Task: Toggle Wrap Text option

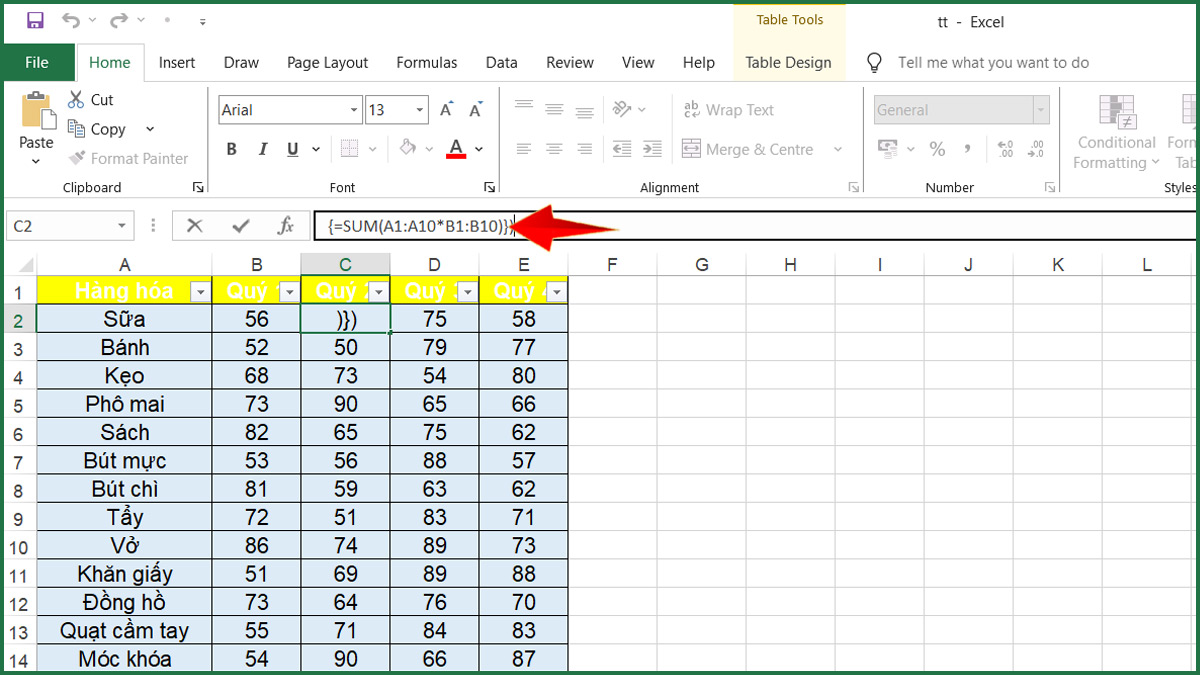Action: click(x=728, y=110)
